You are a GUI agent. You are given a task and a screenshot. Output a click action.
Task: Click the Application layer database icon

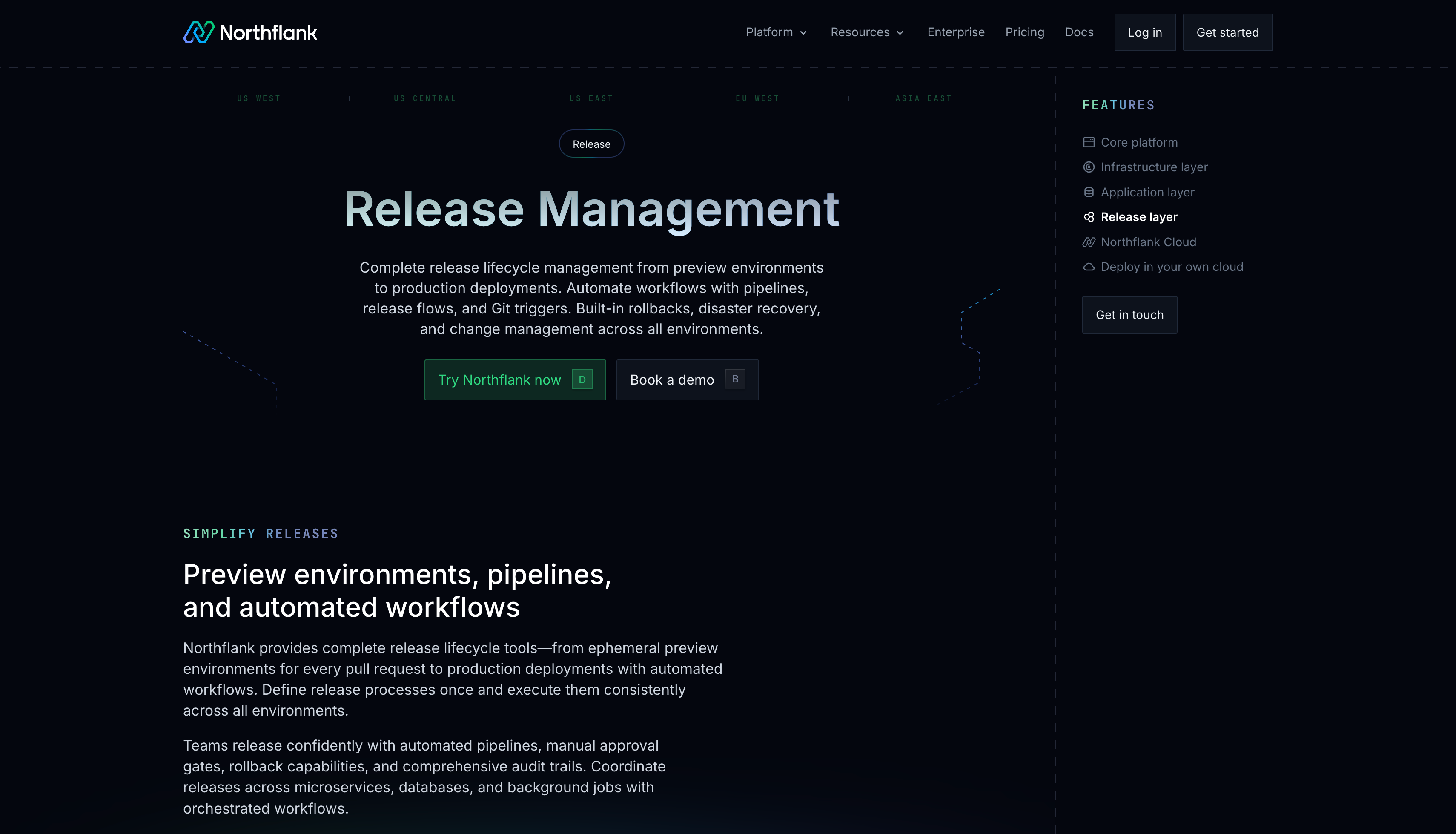tap(1089, 193)
